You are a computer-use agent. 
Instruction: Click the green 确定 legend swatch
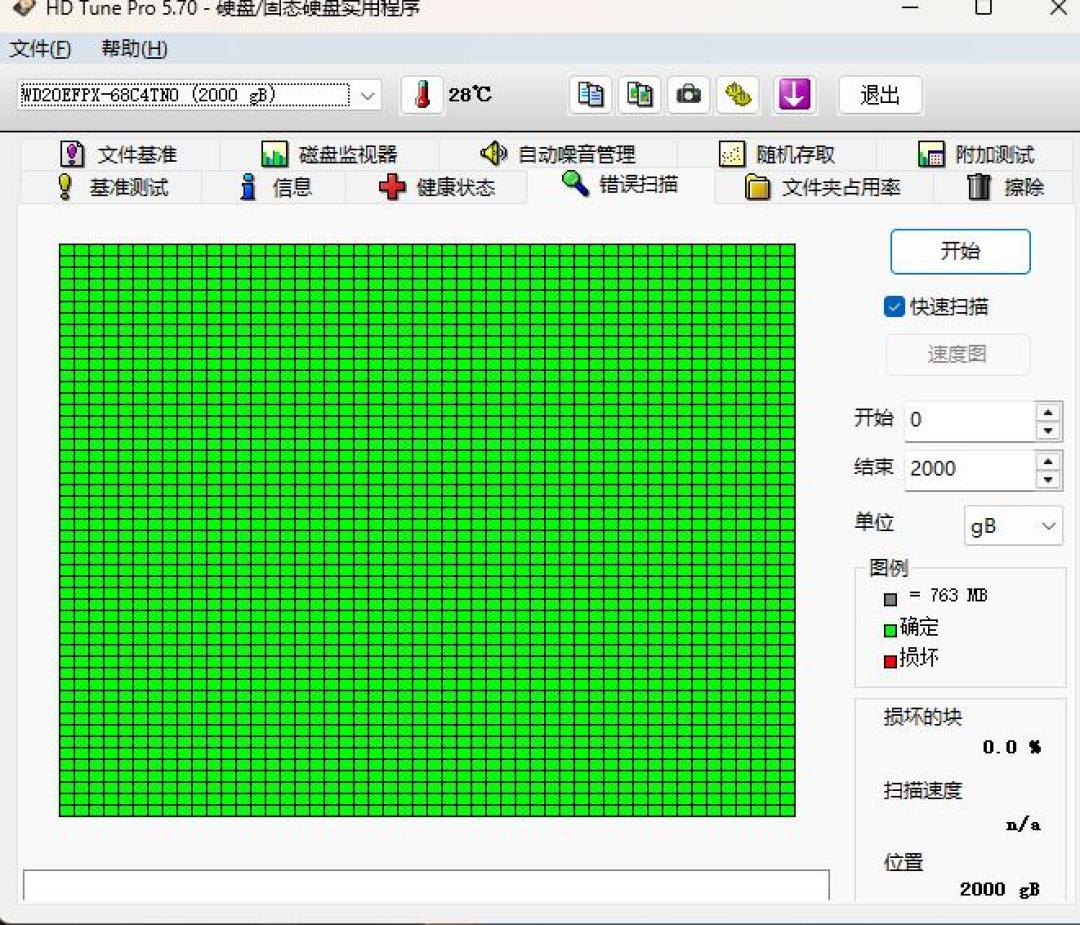[890, 630]
